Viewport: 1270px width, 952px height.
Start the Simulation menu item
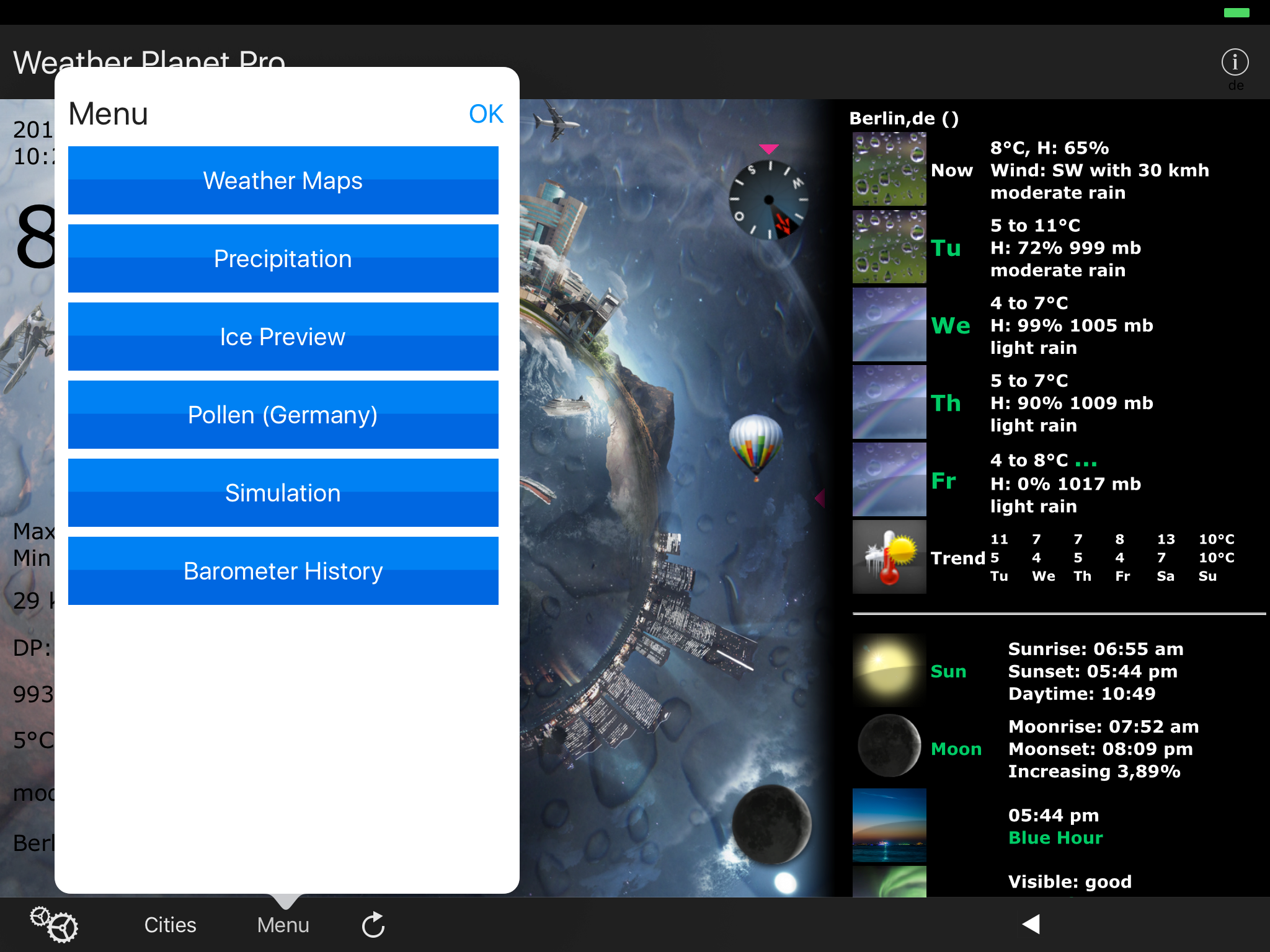pyautogui.click(x=283, y=493)
